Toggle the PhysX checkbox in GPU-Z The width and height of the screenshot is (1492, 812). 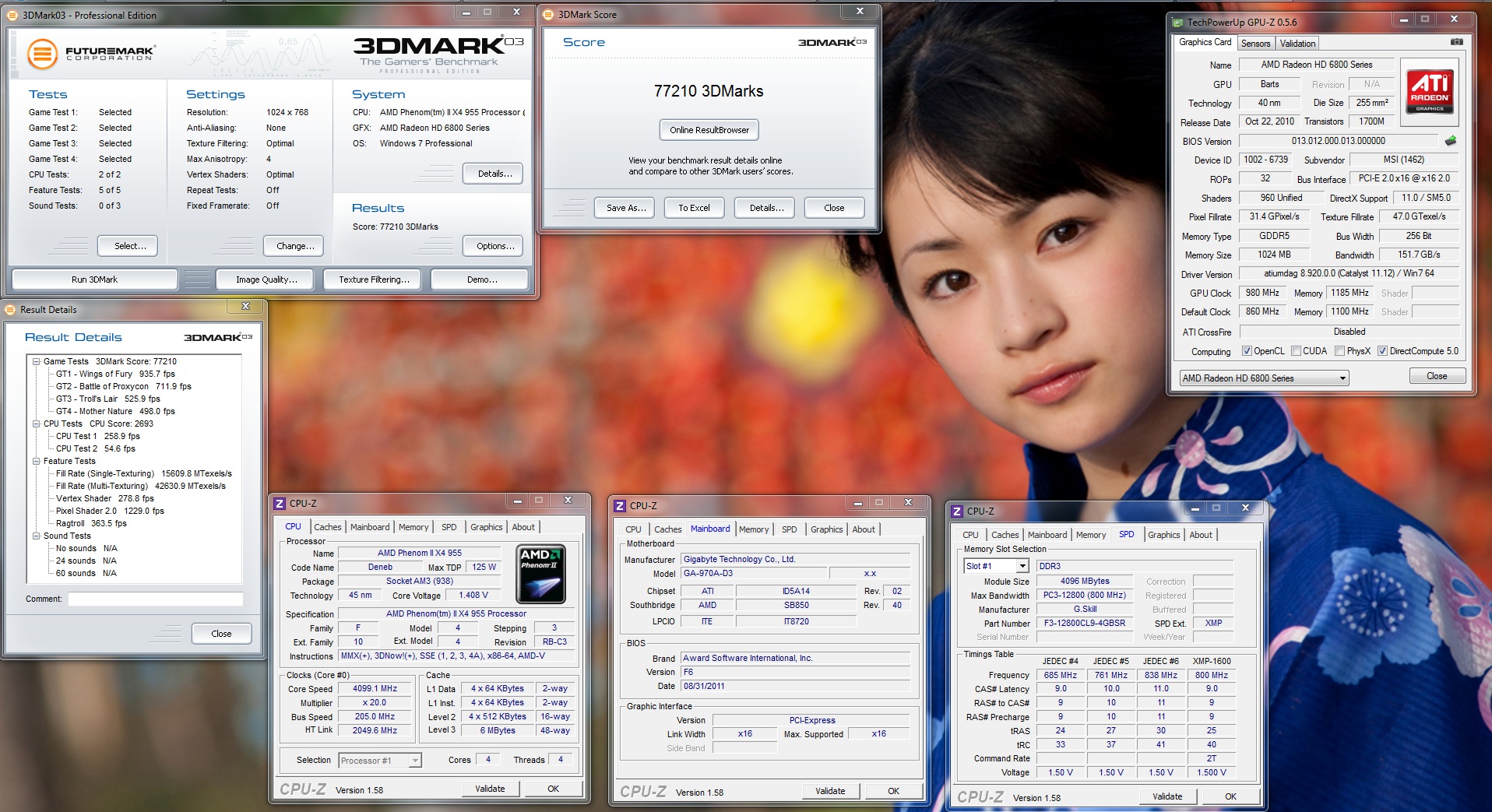[1339, 351]
